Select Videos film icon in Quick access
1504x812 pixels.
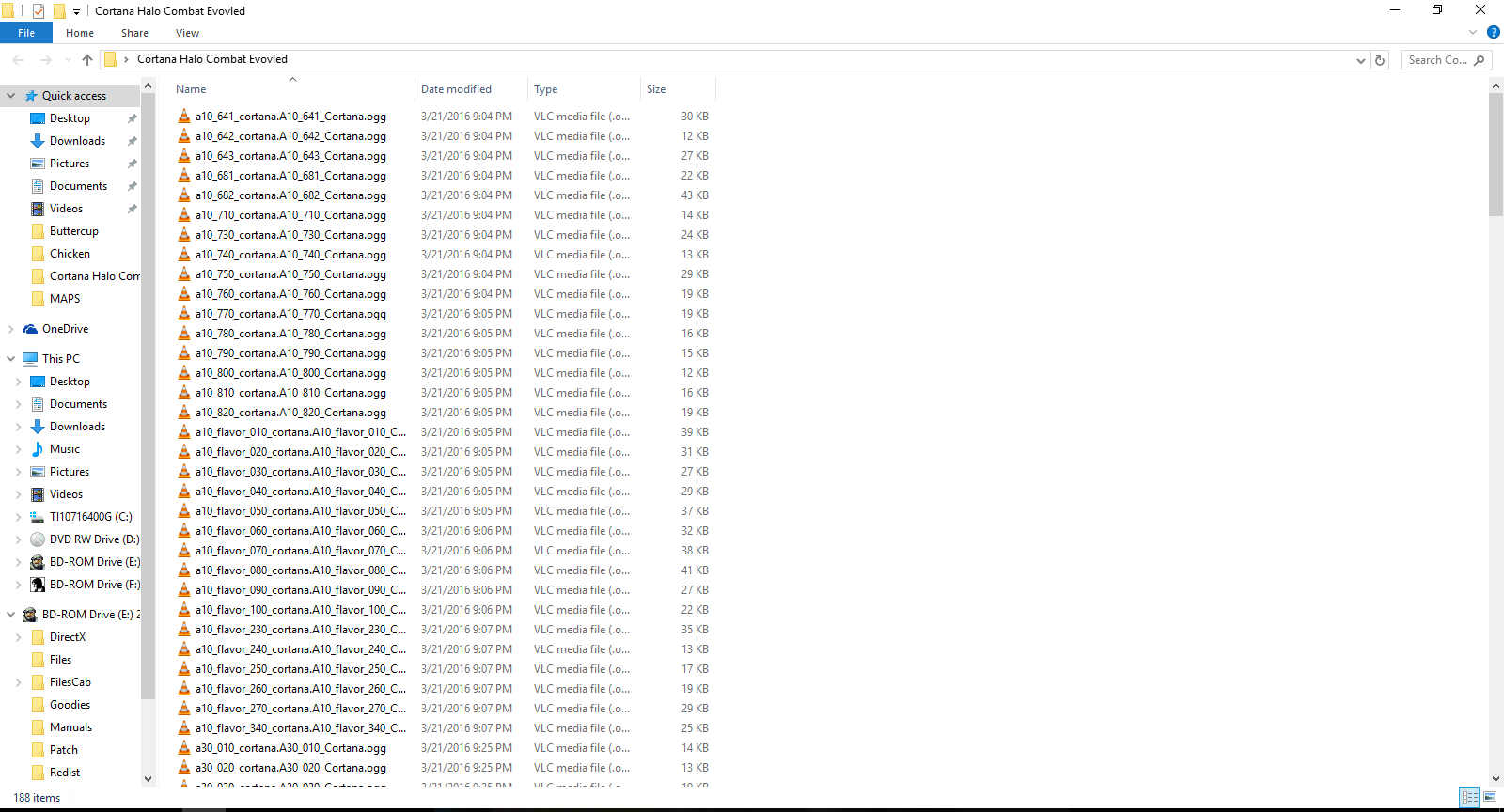(38, 209)
